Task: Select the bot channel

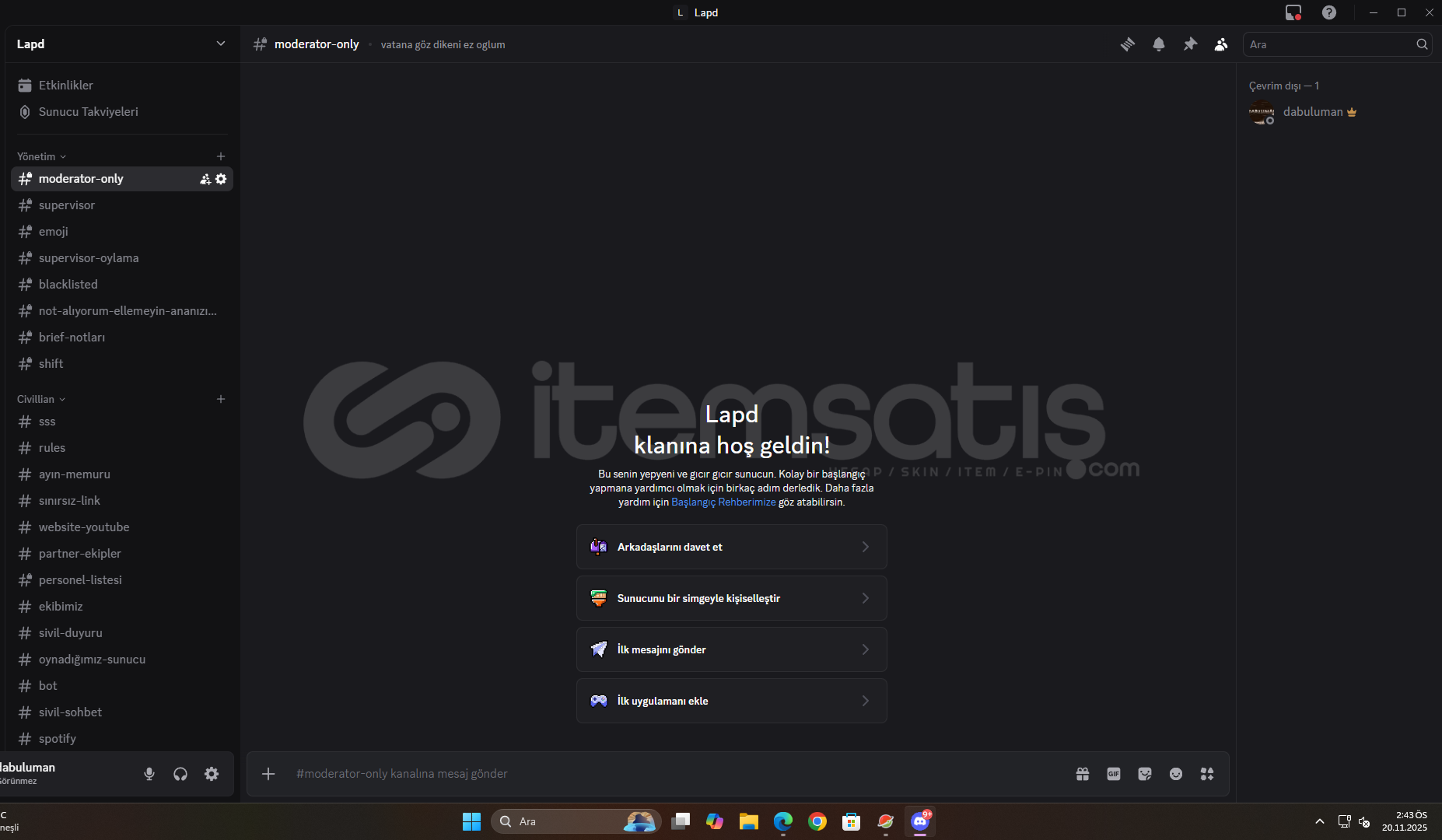Action: pyautogui.click(x=122, y=686)
